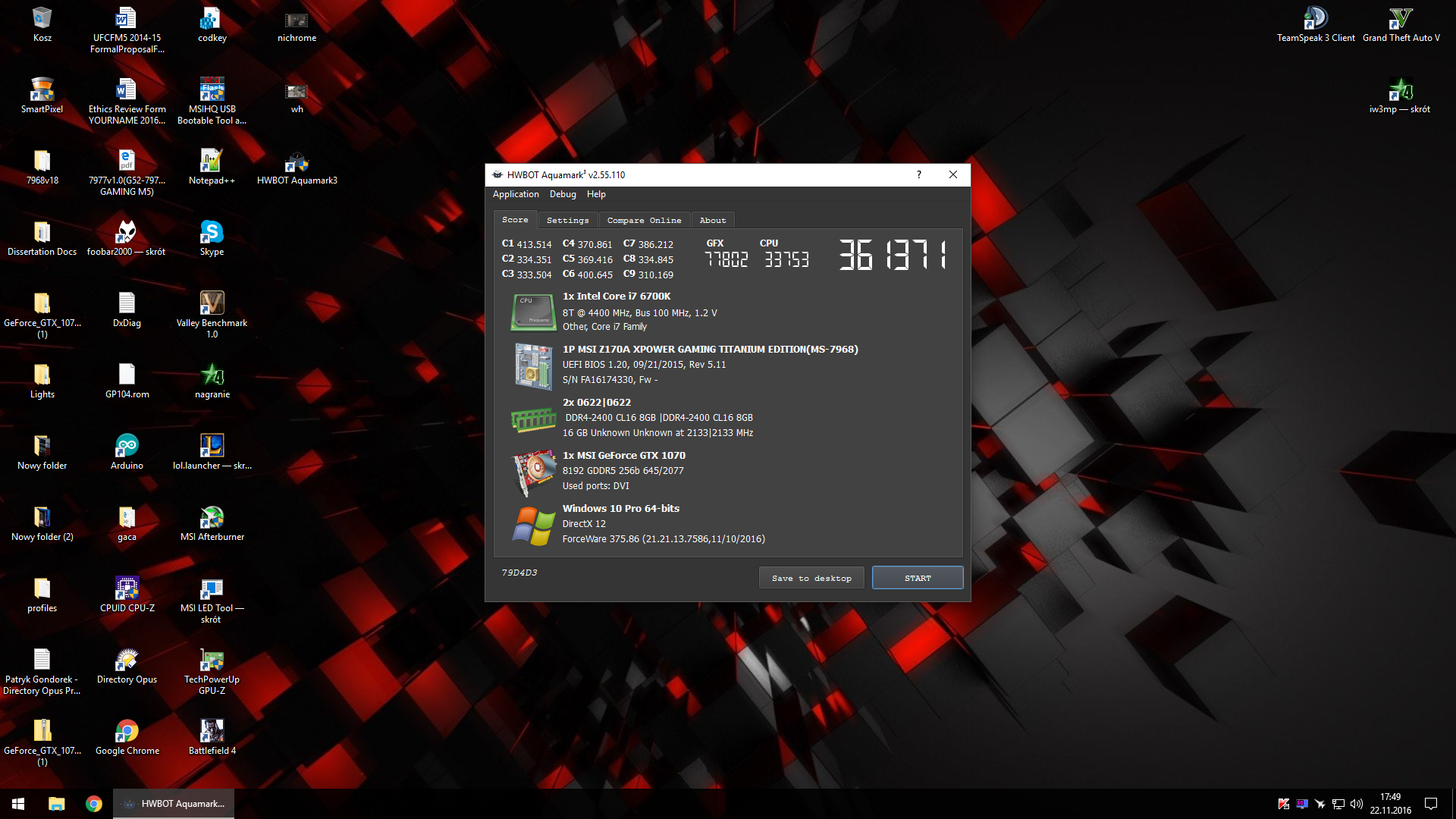This screenshot has height=819, width=1456.
Task: Open network status icon in system tray
Action: 1338,804
